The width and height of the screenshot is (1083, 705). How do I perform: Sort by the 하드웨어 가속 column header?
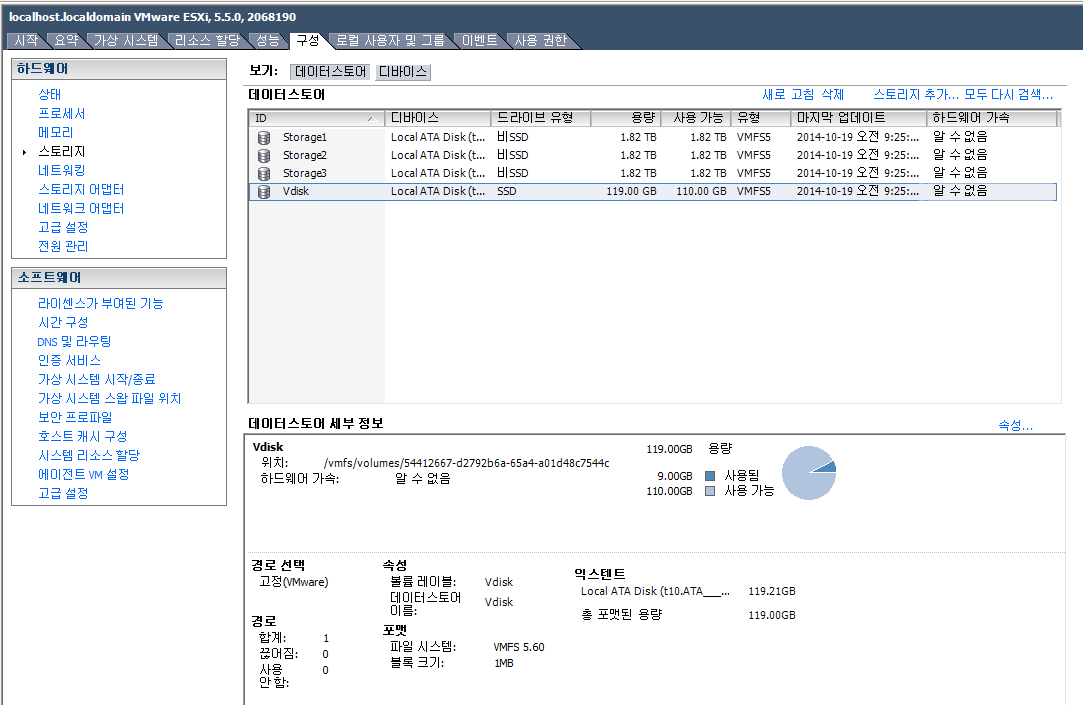pyautogui.click(x=992, y=118)
